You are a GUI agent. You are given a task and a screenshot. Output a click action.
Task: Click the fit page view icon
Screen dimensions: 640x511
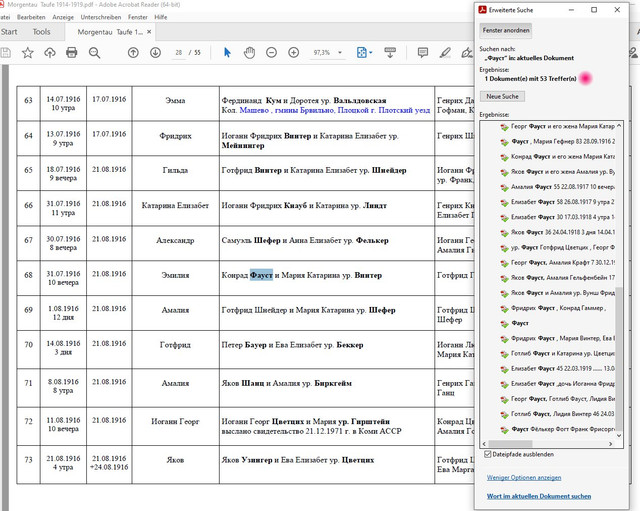[362, 53]
